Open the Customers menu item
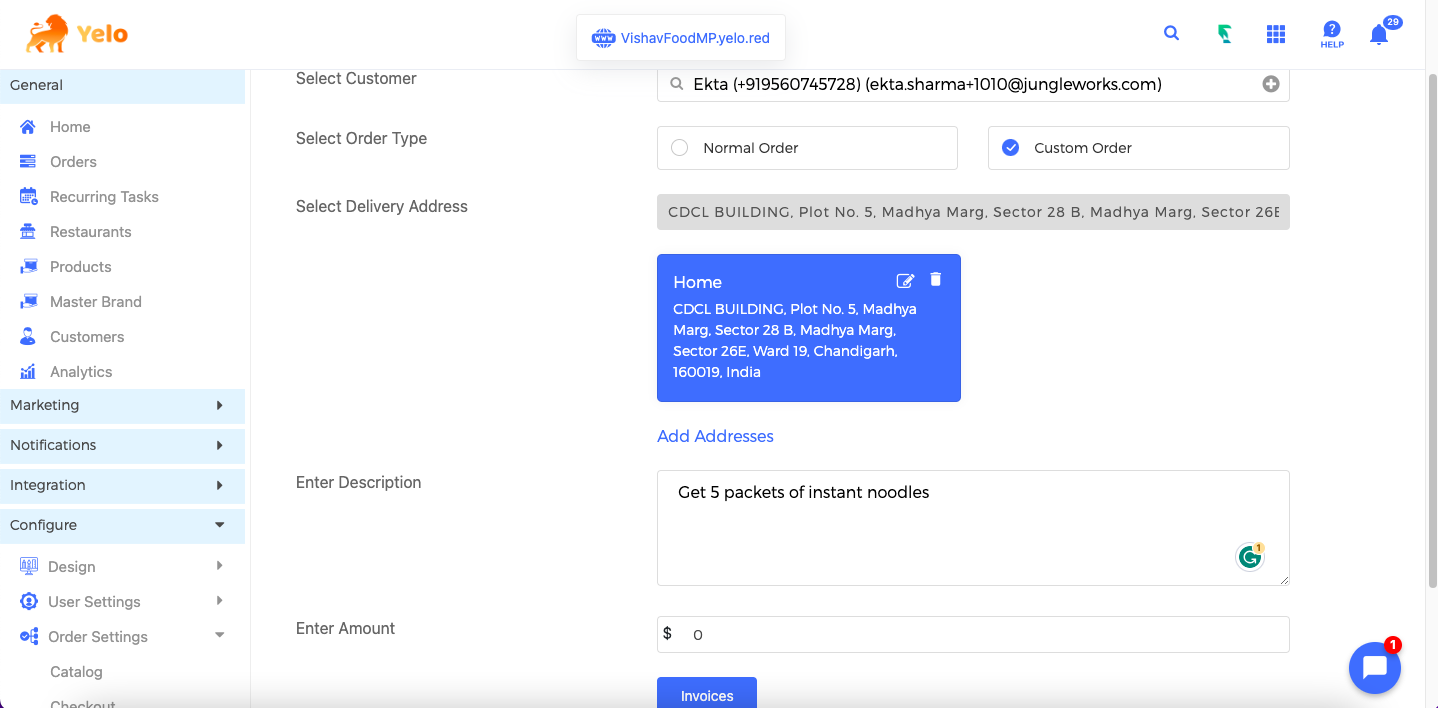This screenshot has width=1438, height=708. tap(87, 337)
